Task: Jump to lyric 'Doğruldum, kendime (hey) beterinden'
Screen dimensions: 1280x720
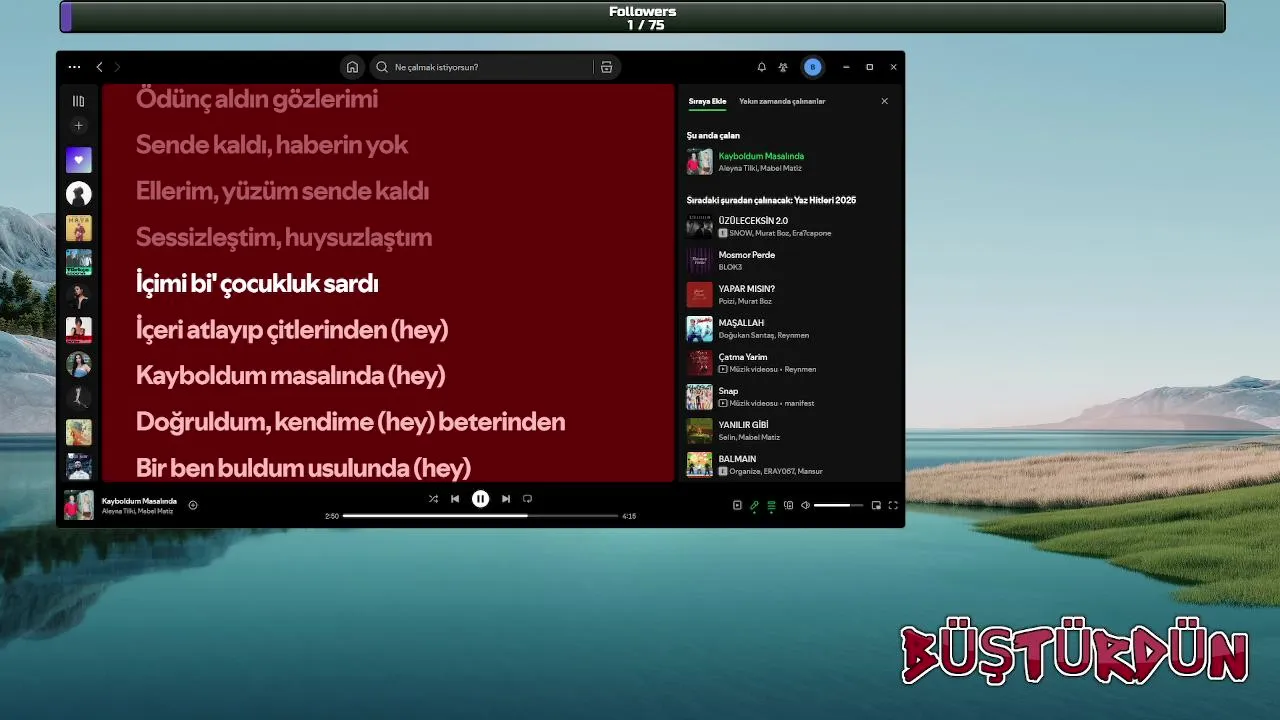Action: coord(350,421)
